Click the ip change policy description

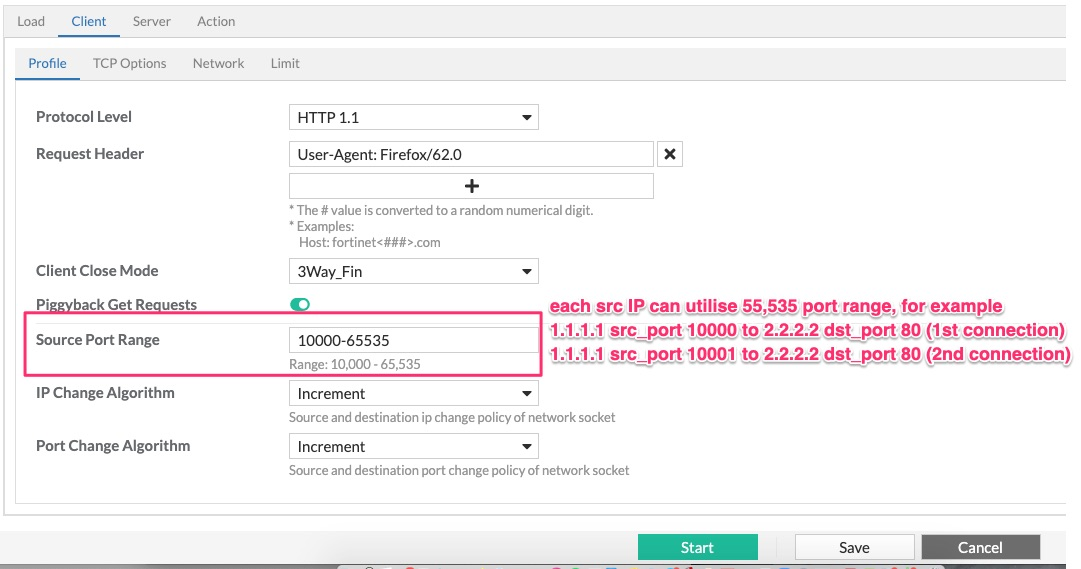[452, 417]
